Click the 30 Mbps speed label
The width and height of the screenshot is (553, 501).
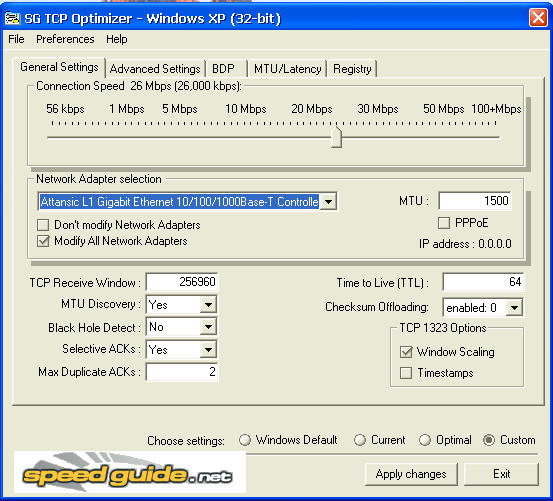[378, 109]
